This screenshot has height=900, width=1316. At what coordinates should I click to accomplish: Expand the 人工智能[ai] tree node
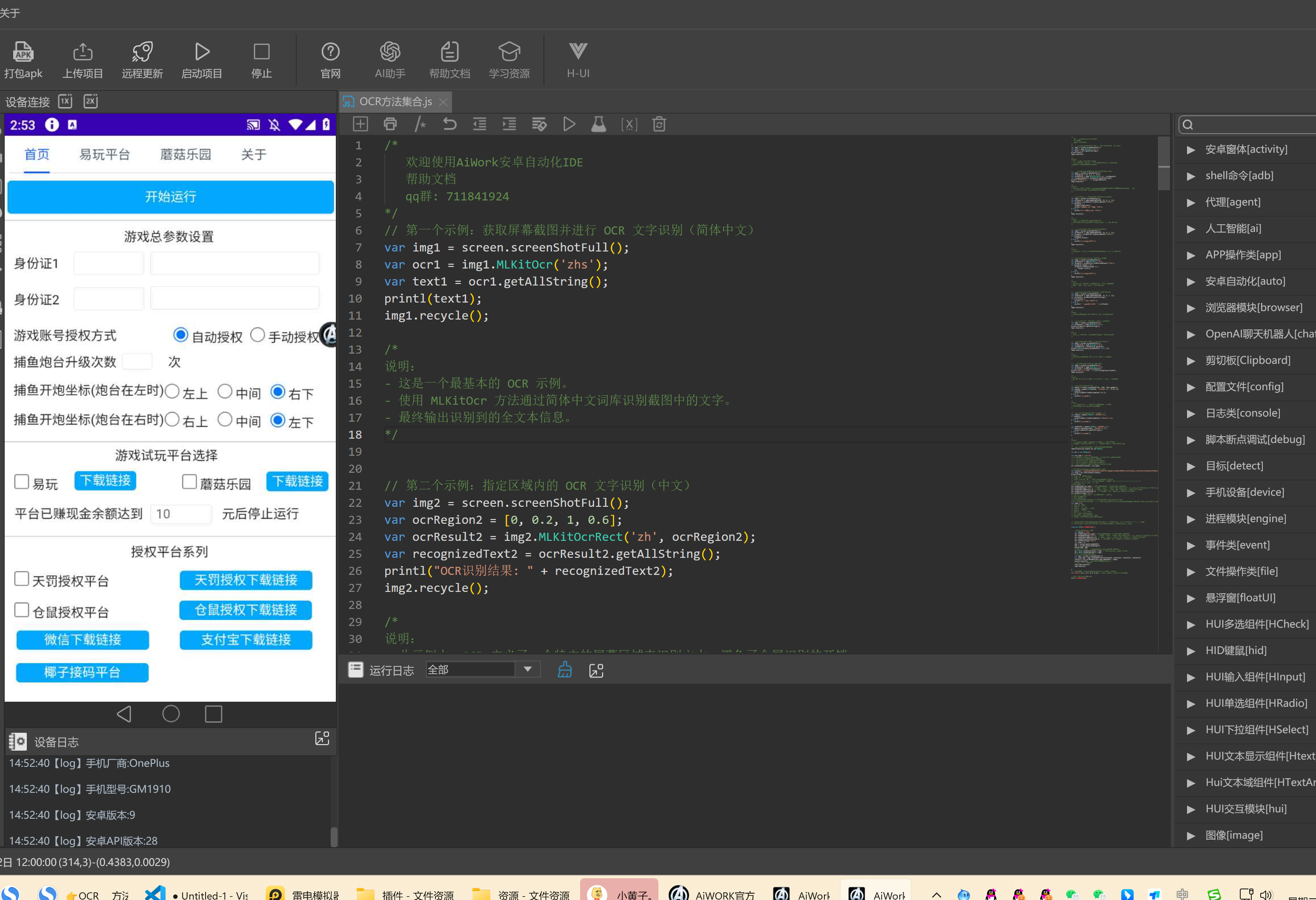coord(1191,229)
